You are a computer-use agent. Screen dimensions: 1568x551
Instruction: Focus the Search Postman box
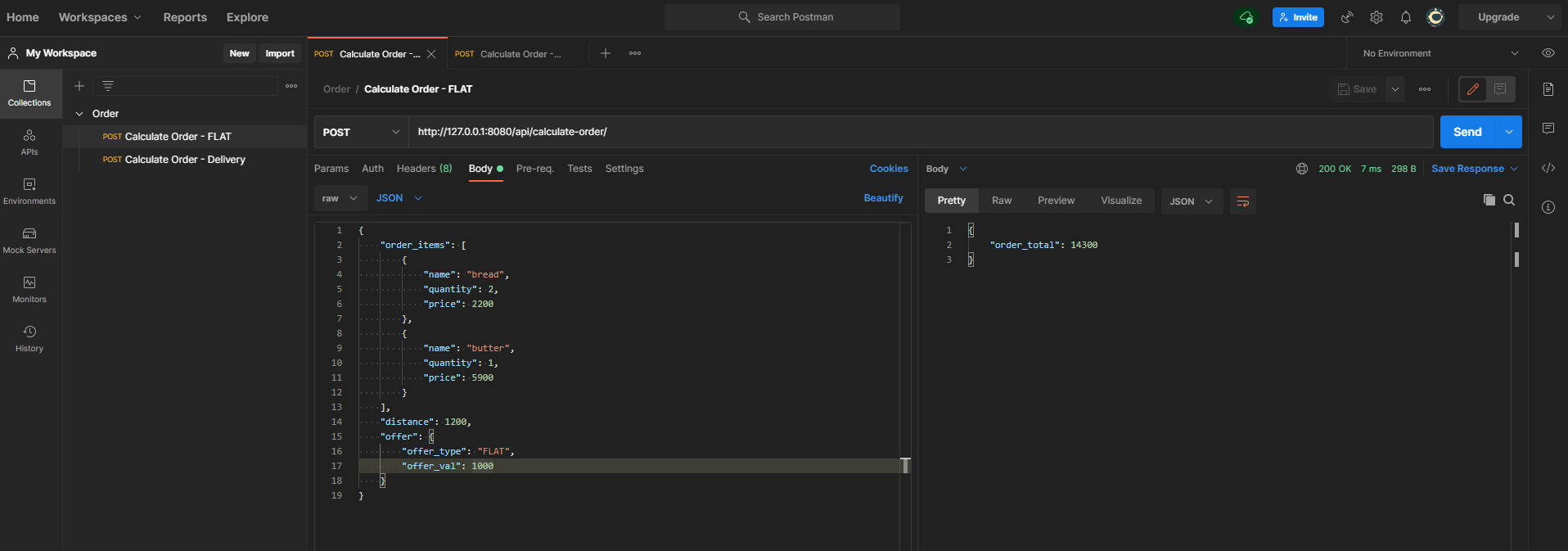pyautogui.click(x=782, y=17)
